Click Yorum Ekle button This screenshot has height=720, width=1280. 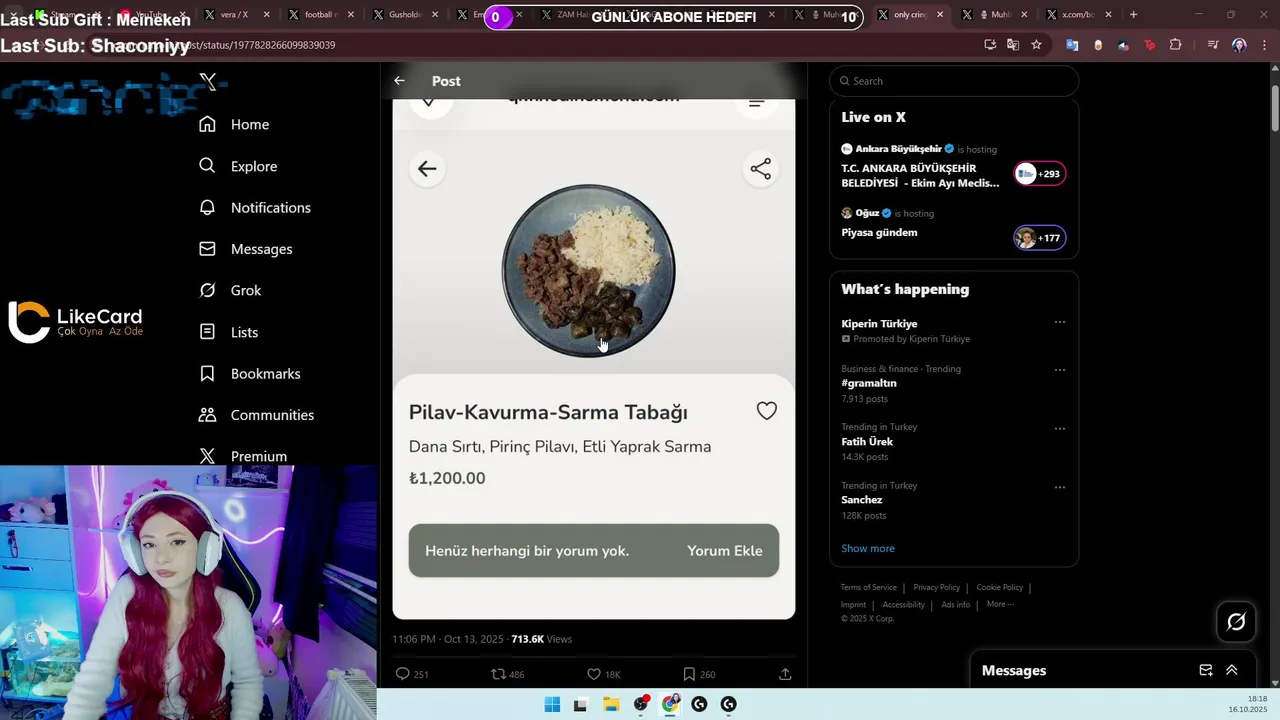click(x=725, y=551)
